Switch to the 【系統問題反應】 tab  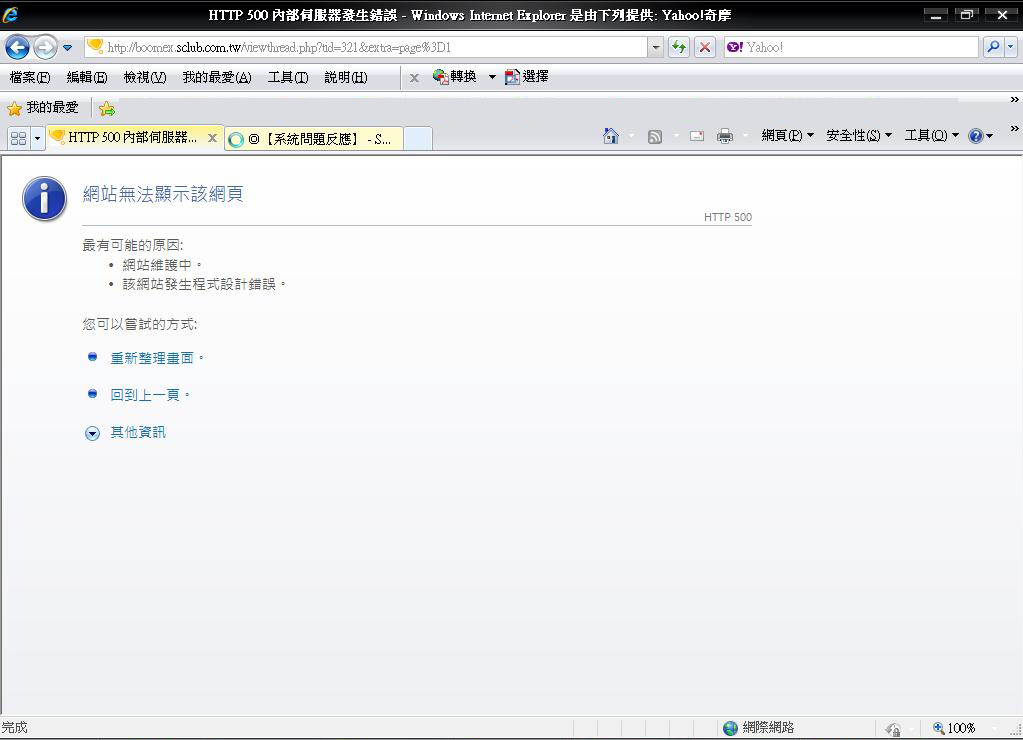pyautogui.click(x=314, y=139)
